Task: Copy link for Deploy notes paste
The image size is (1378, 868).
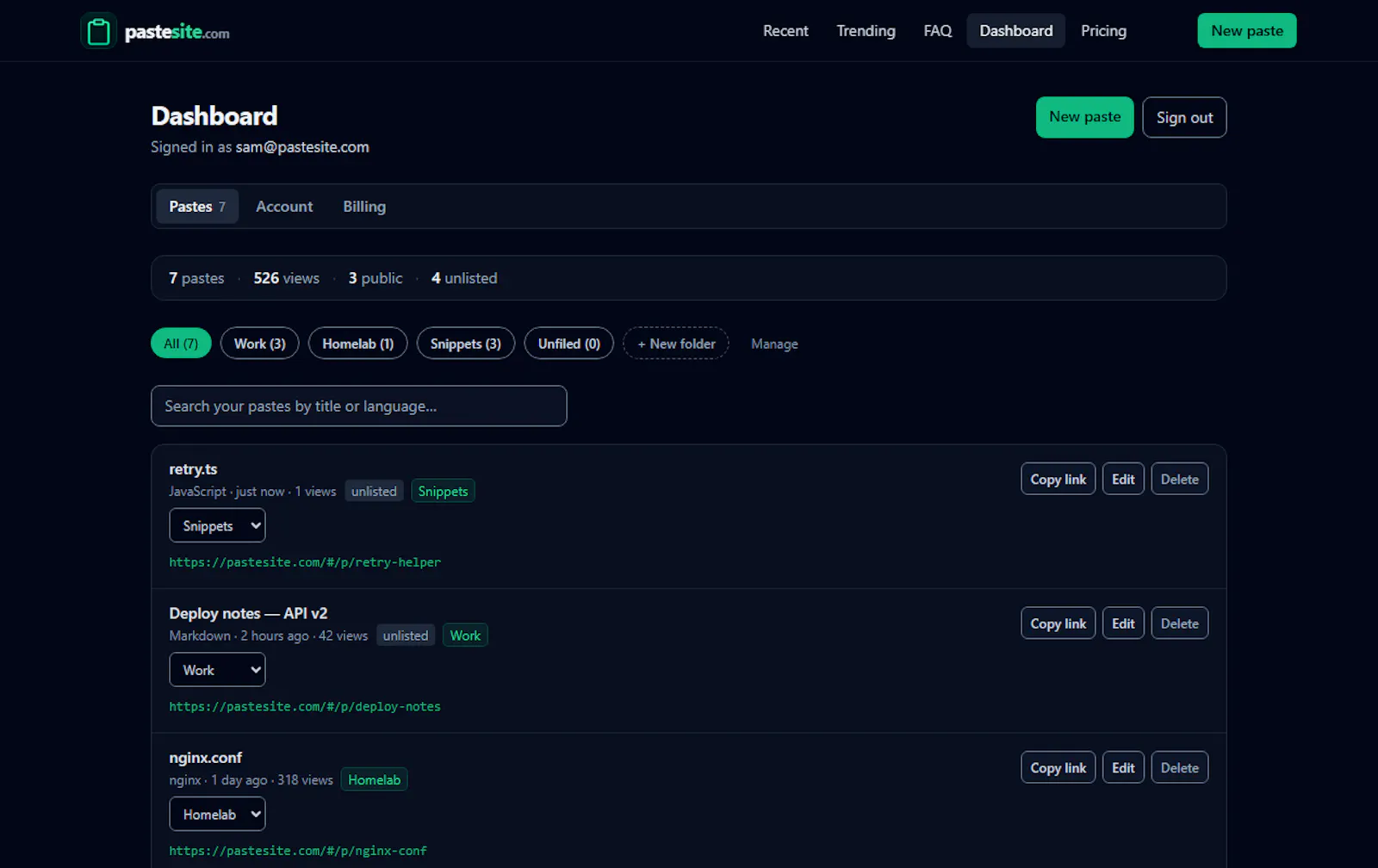Action: point(1058,623)
